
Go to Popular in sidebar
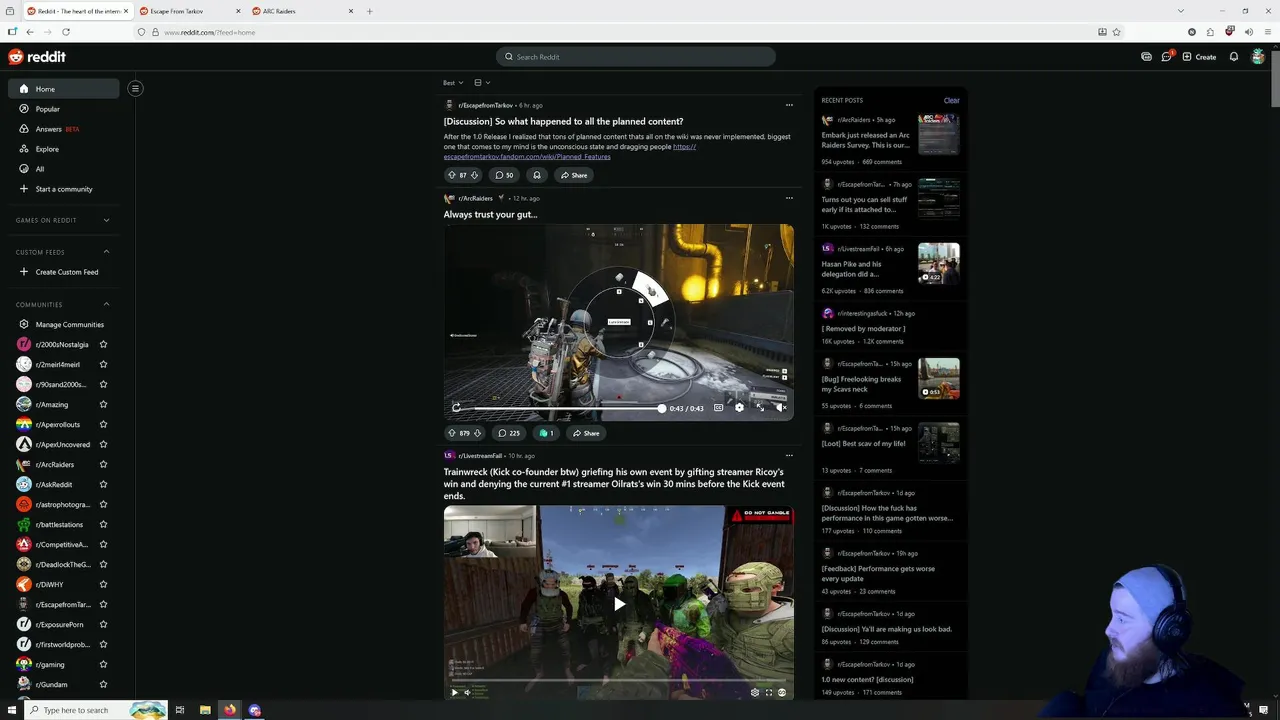click(x=64, y=108)
